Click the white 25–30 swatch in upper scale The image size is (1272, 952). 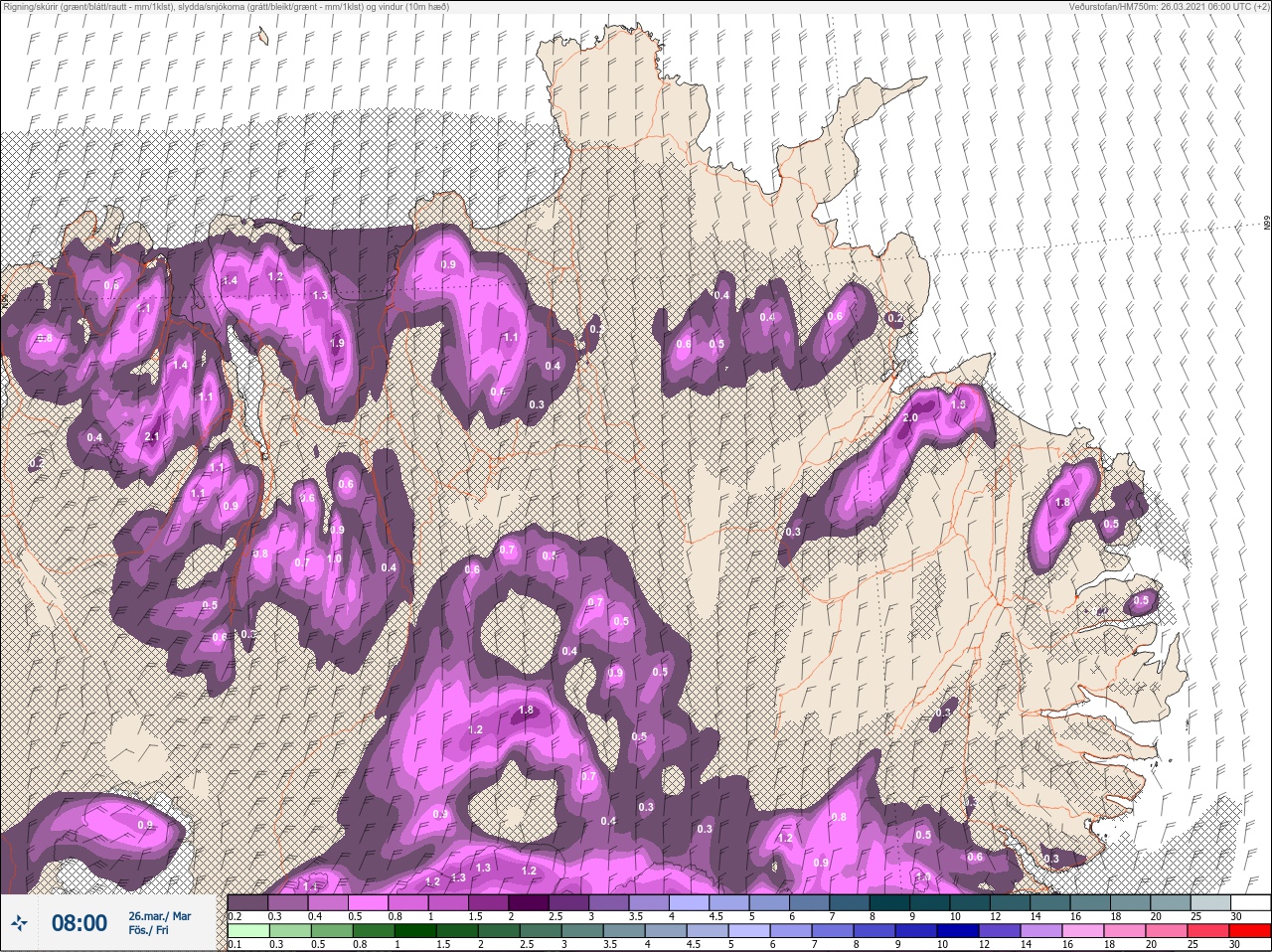pyautogui.click(x=1250, y=902)
